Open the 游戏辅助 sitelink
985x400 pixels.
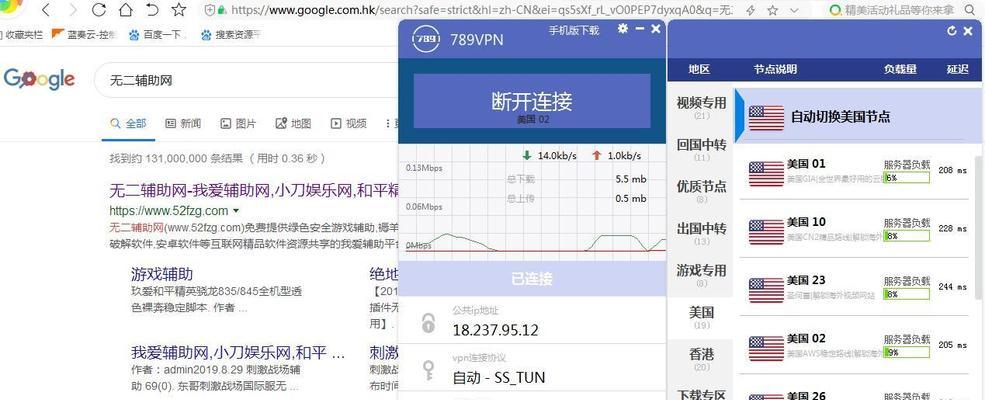click(162, 274)
